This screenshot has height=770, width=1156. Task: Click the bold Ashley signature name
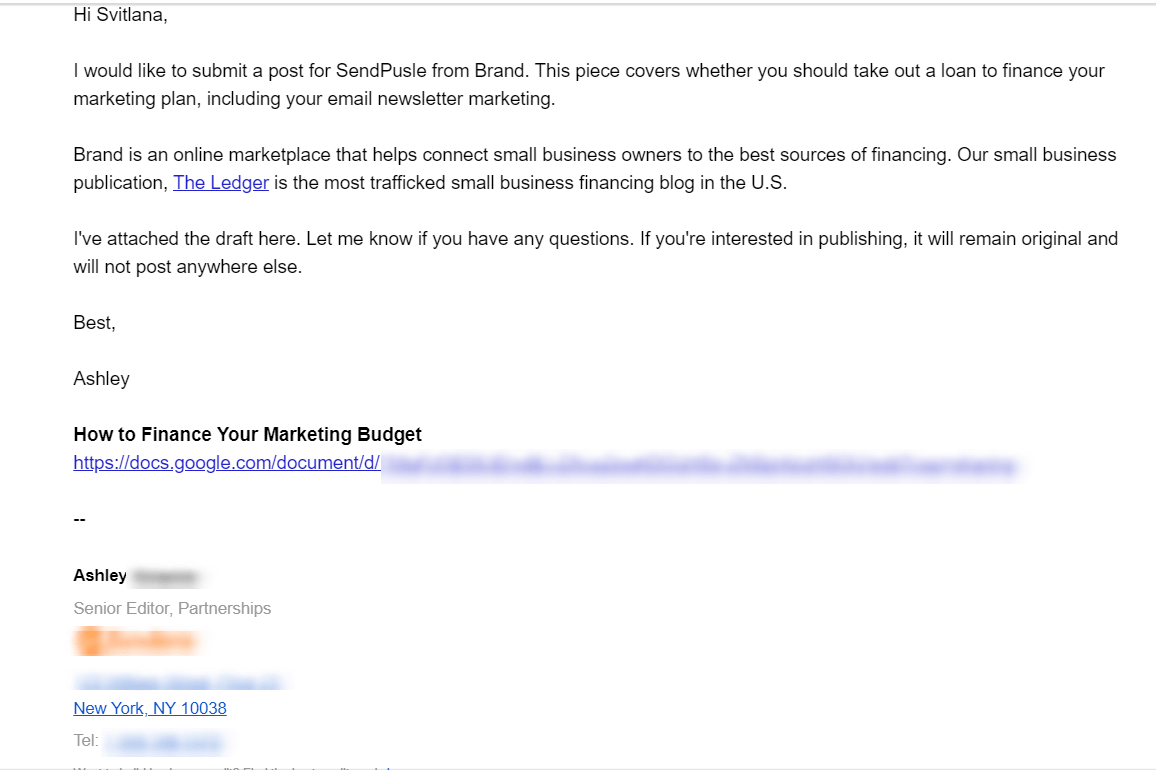pos(100,576)
